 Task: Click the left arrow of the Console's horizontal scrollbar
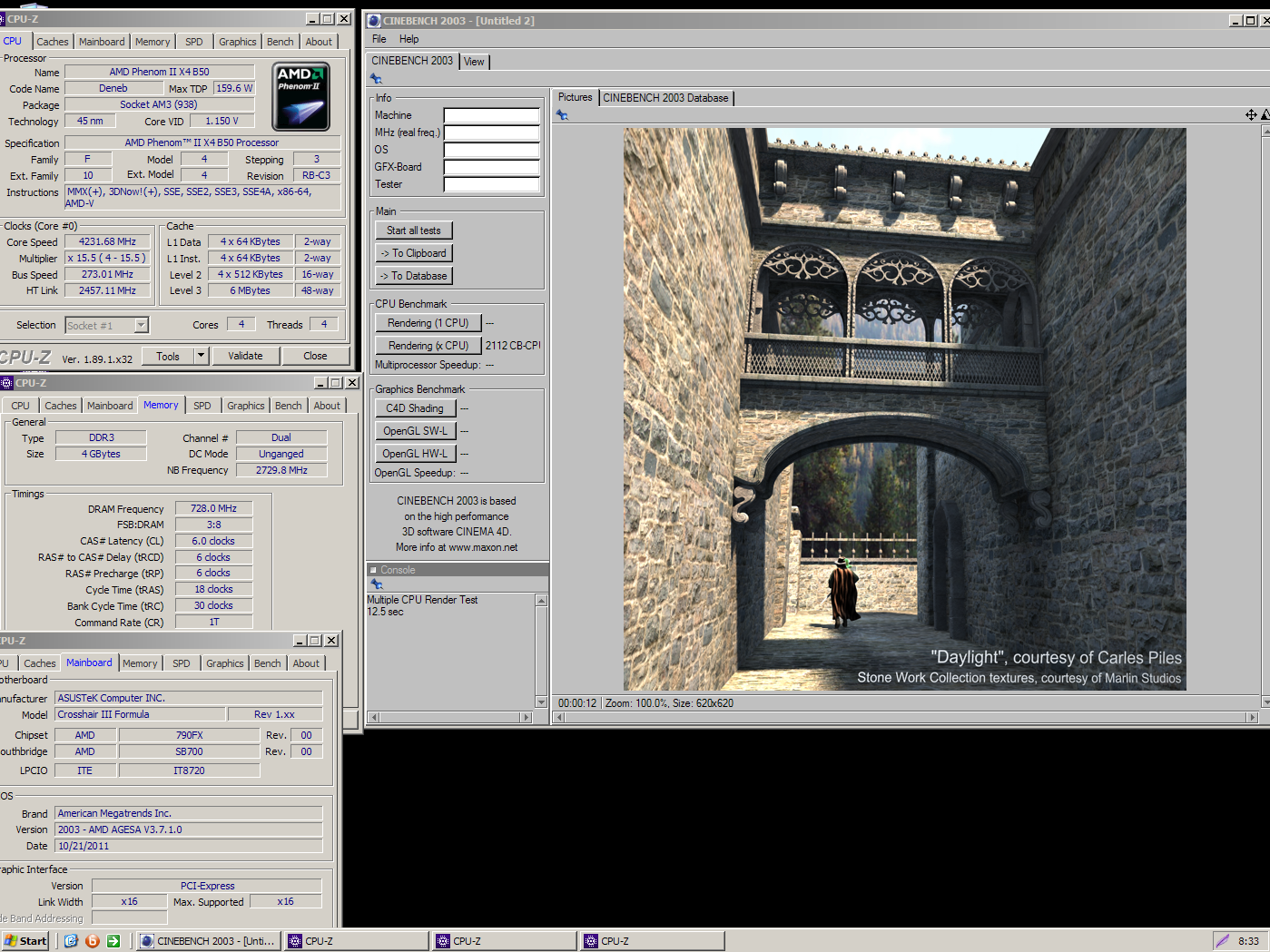tap(372, 717)
